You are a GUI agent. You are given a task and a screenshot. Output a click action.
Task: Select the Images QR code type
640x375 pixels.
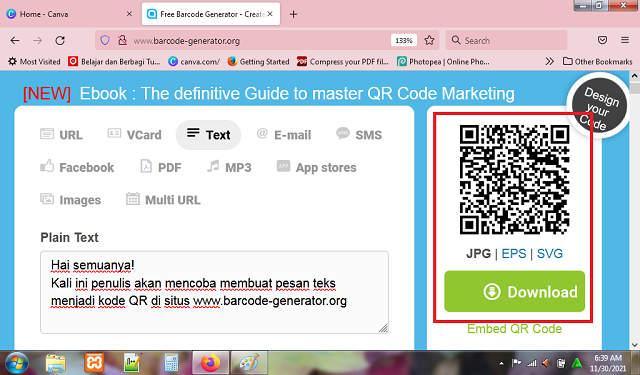pos(70,200)
